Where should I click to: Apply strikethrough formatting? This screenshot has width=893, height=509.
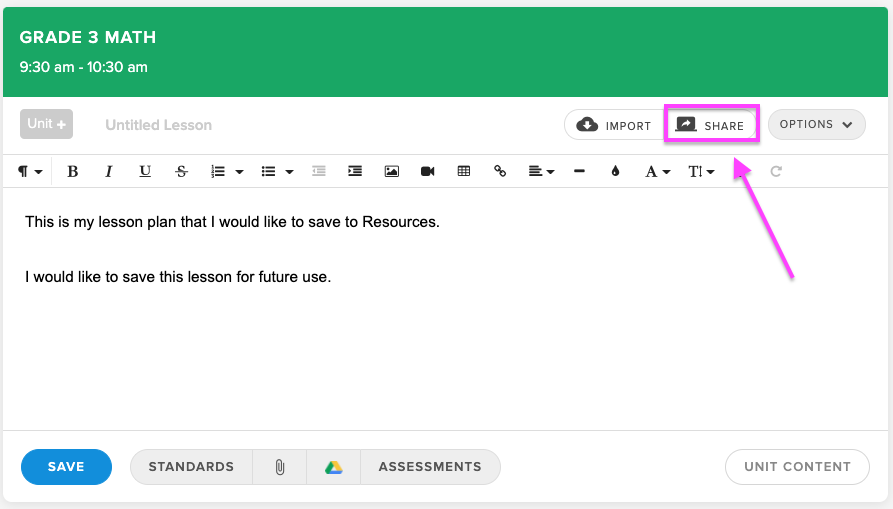pos(181,171)
